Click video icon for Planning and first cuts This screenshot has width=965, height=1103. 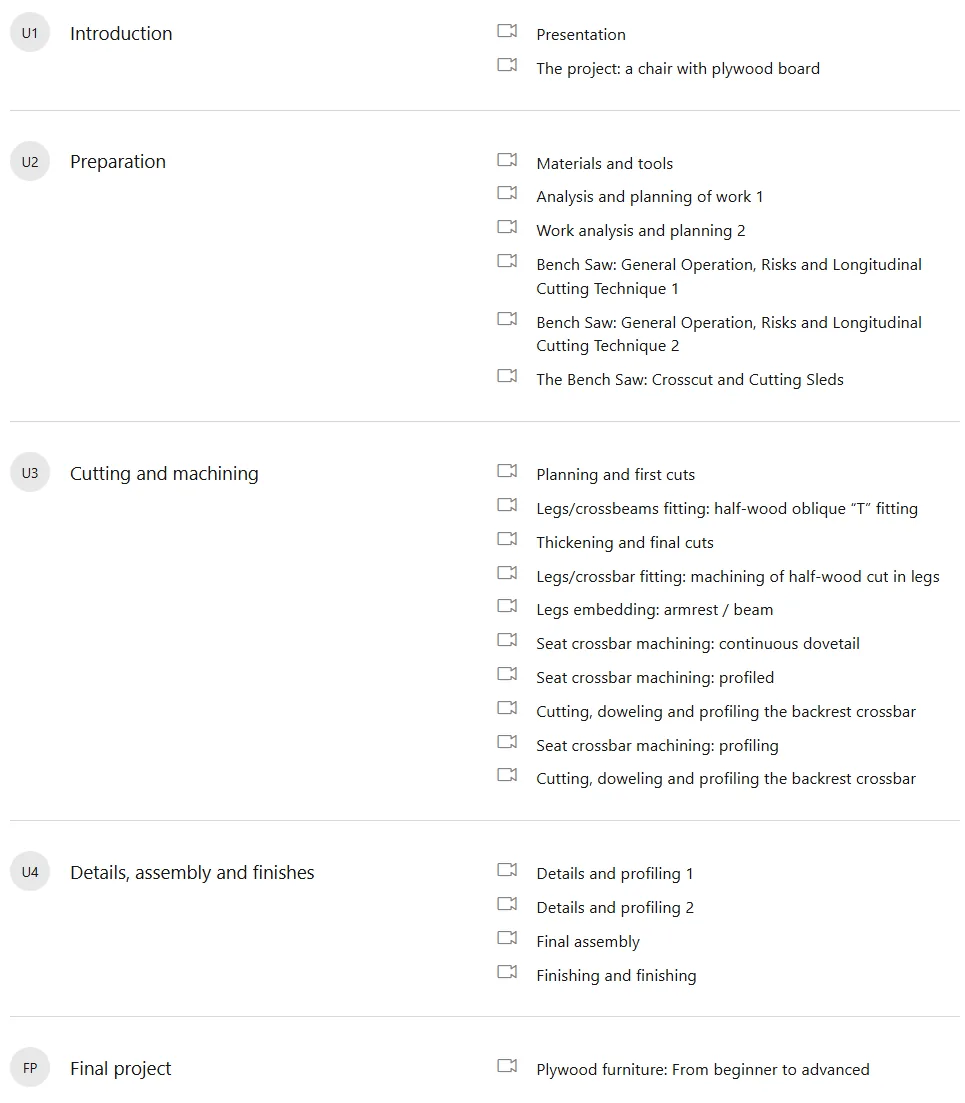click(507, 471)
